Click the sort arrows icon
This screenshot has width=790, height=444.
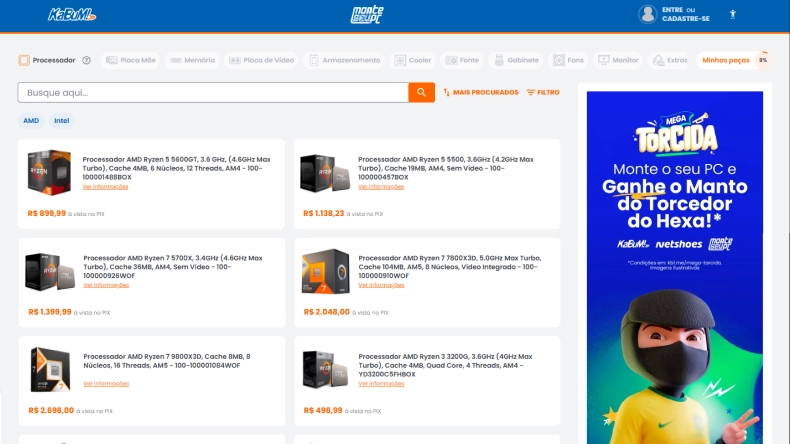[x=446, y=92]
